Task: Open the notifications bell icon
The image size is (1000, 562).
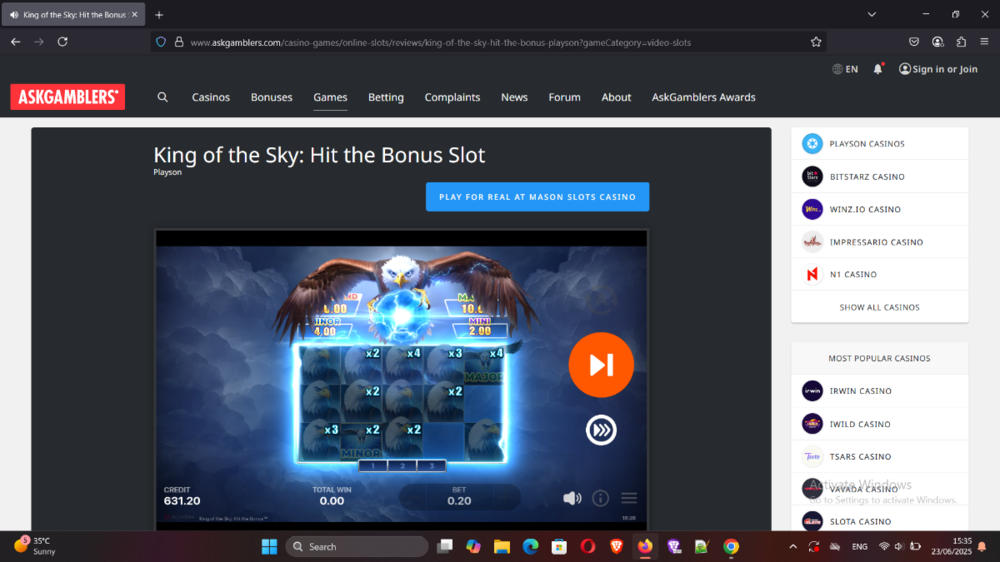Action: [878, 69]
